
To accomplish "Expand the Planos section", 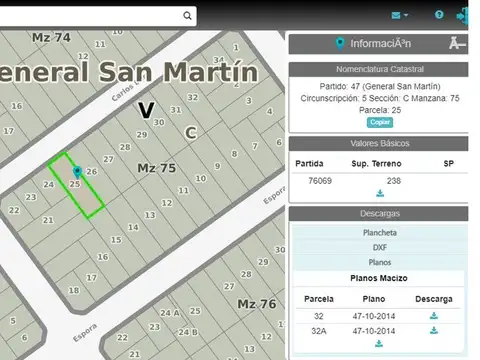I will point(380,262).
